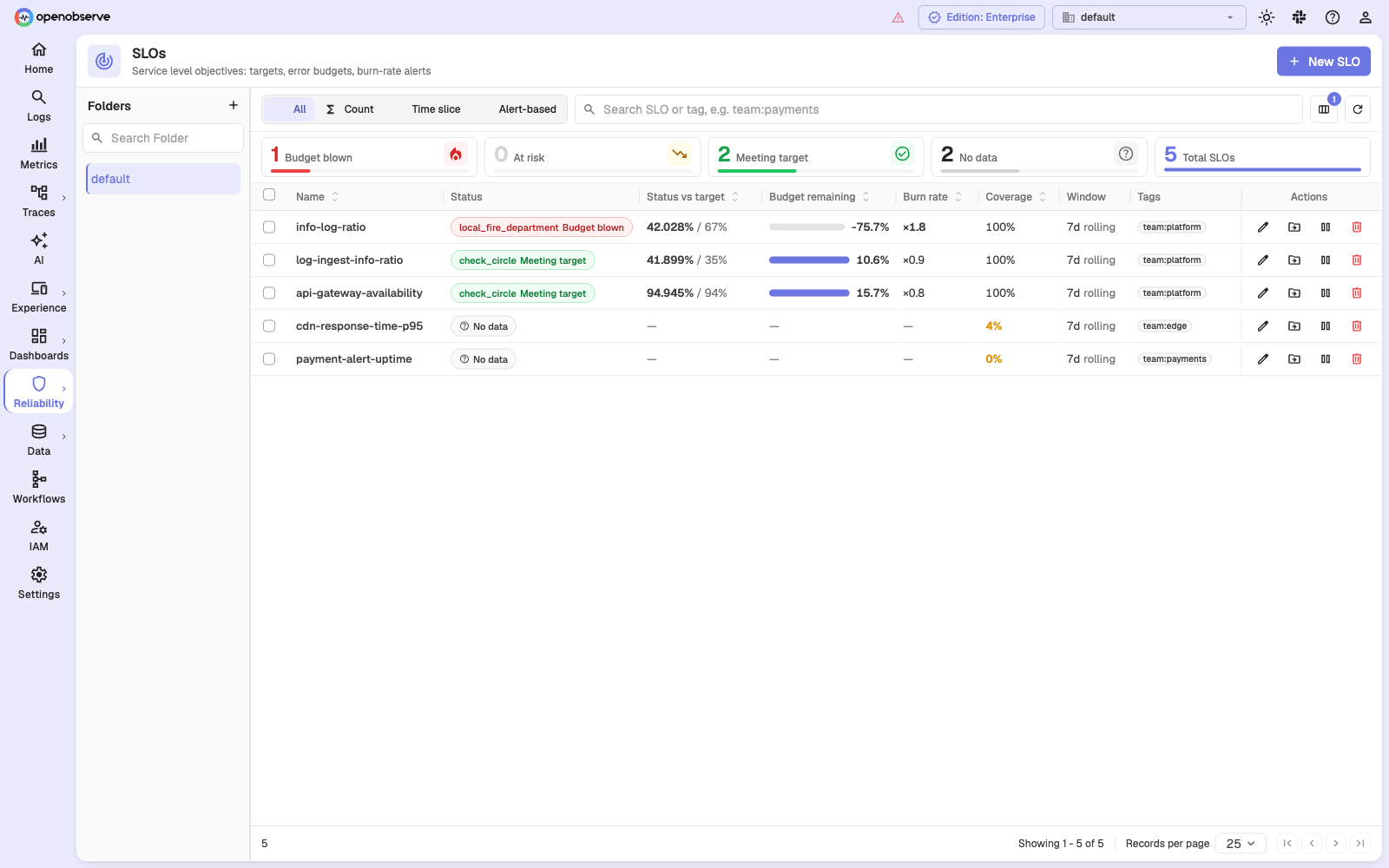Filter by At risk card
1389x868 pixels.
(592, 157)
